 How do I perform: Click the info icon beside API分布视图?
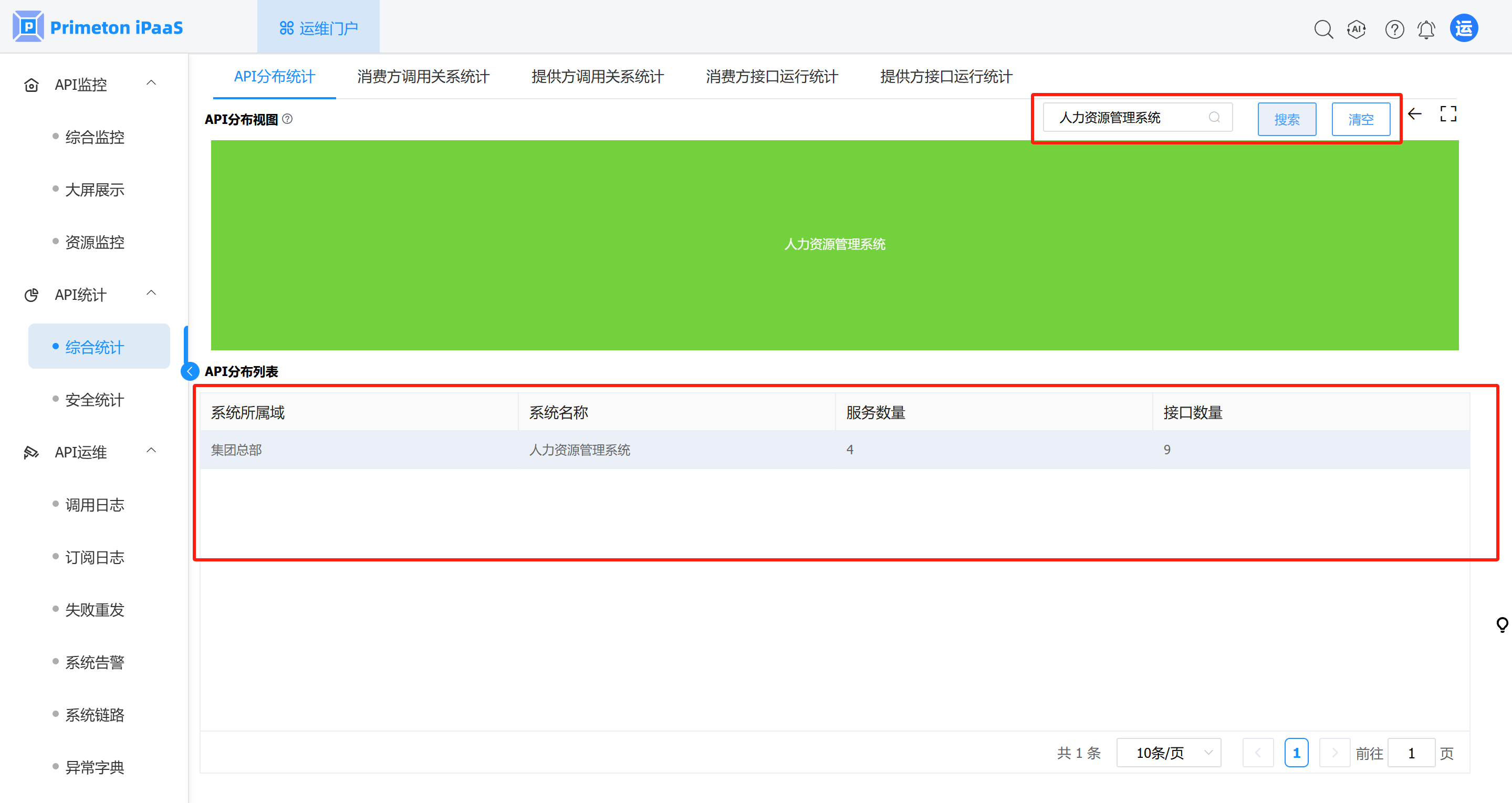[x=288, y=119]
